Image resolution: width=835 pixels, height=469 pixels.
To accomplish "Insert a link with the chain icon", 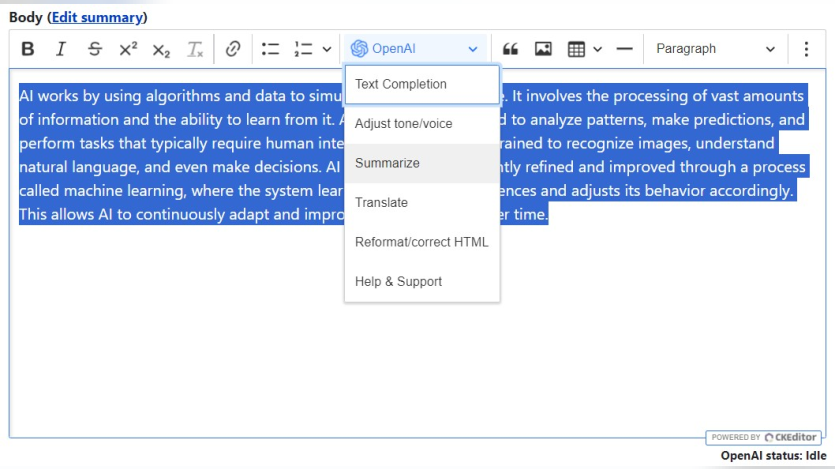I will (233, 49).
